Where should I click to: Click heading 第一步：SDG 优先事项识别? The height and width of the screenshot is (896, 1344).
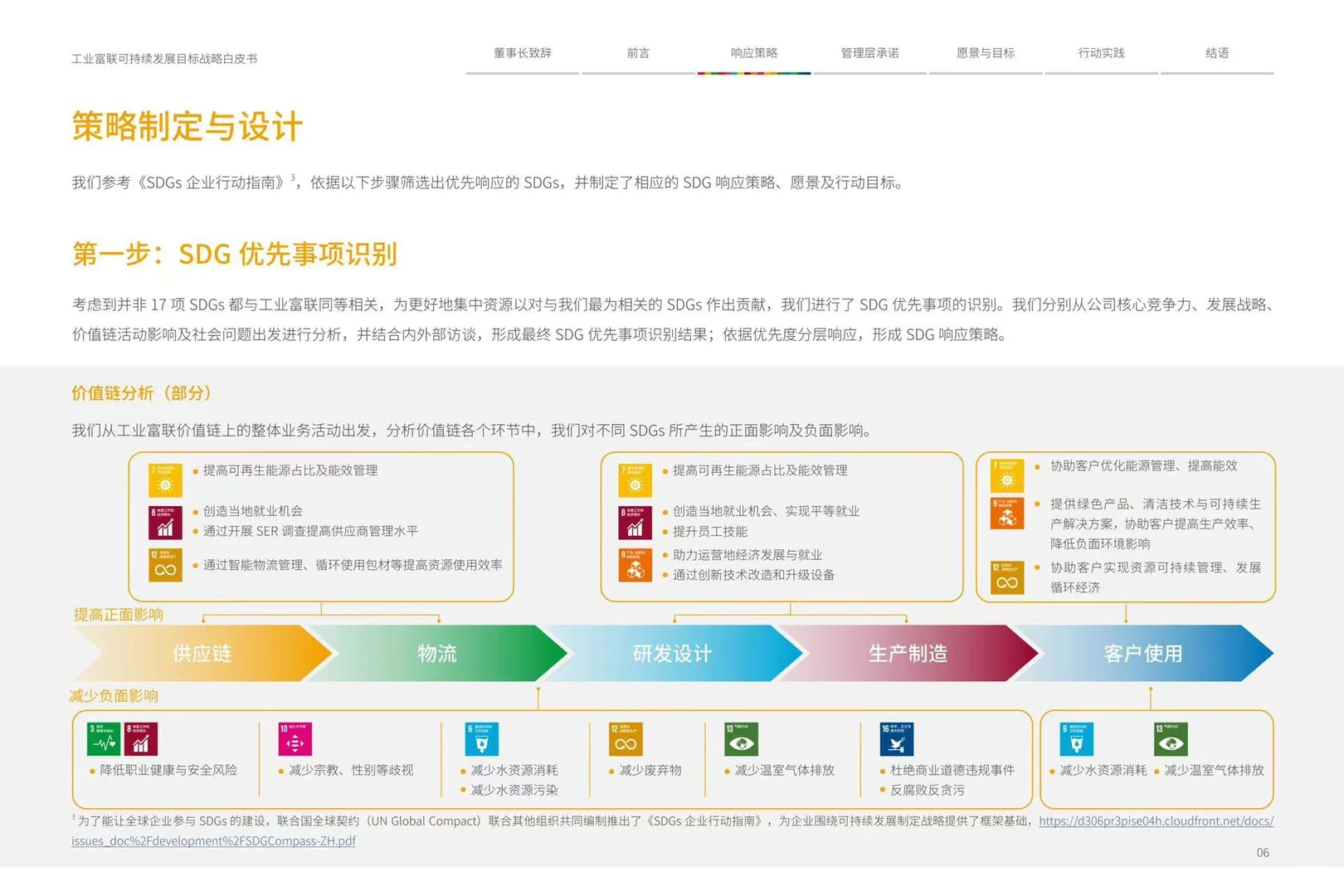tap(235, 254)
